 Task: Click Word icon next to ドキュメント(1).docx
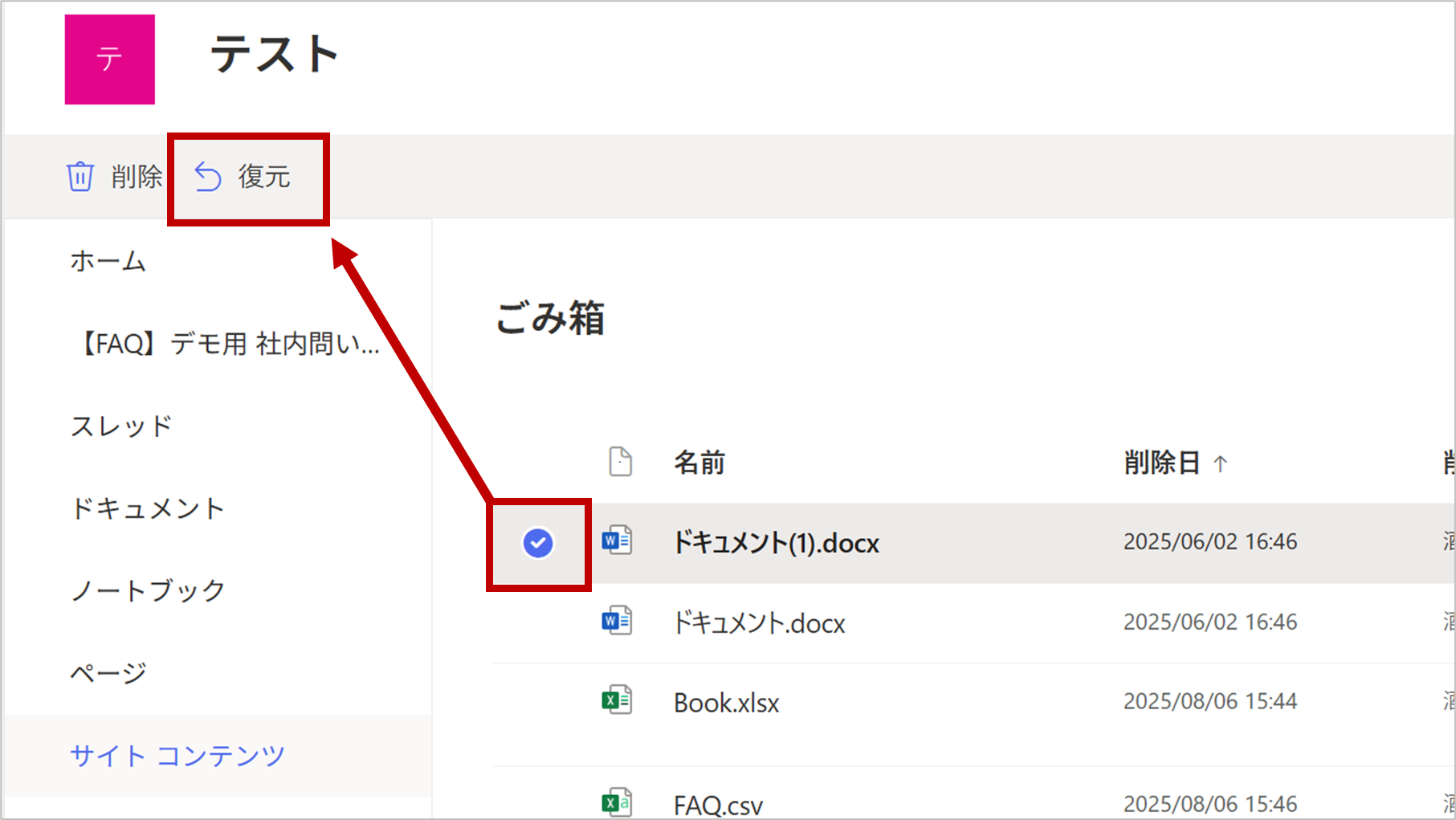(x=617, y=541)
